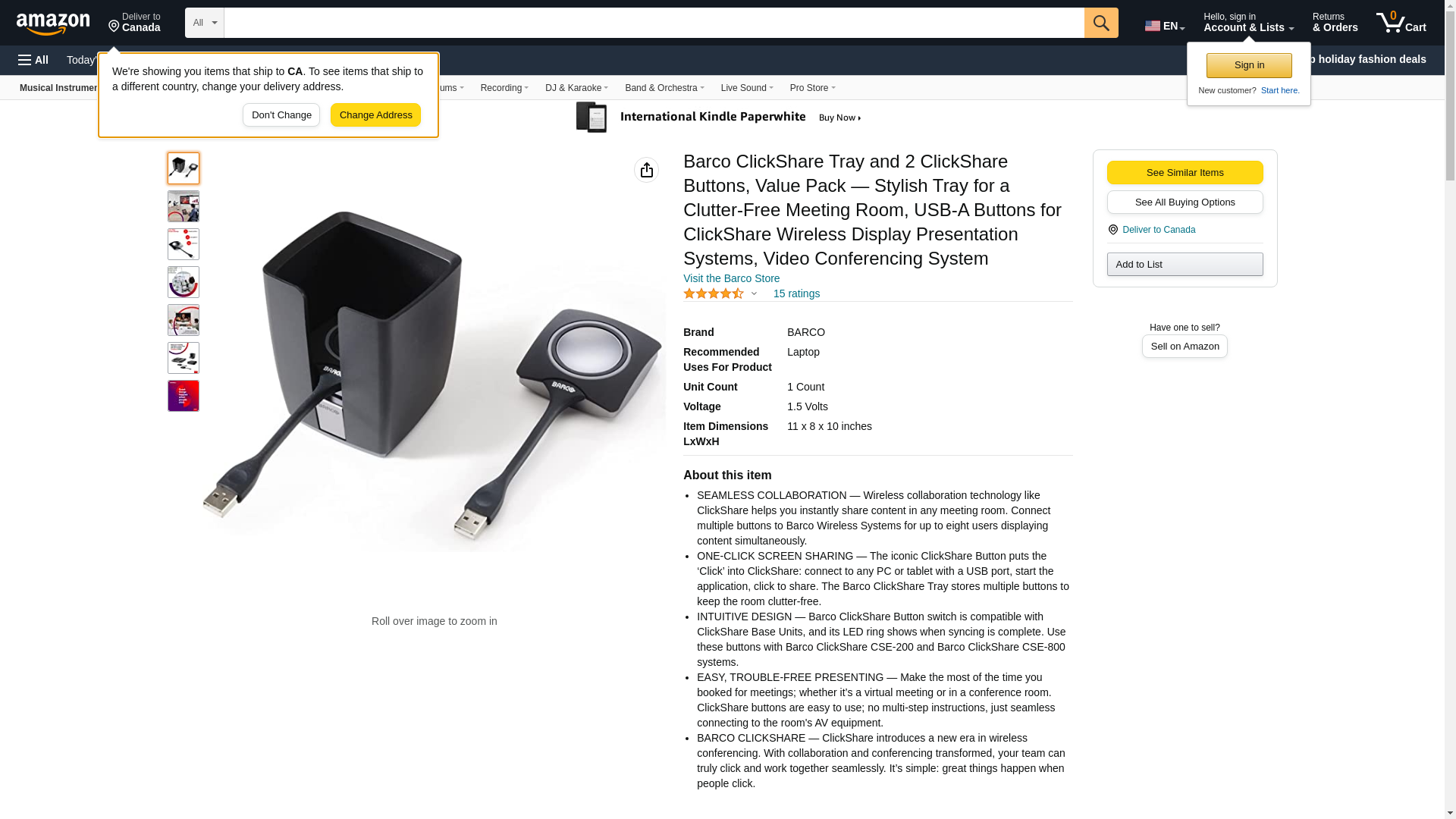This screenshot has width=1456, height=819.
Task: Click the Change Address button
Action: point(375,115)
